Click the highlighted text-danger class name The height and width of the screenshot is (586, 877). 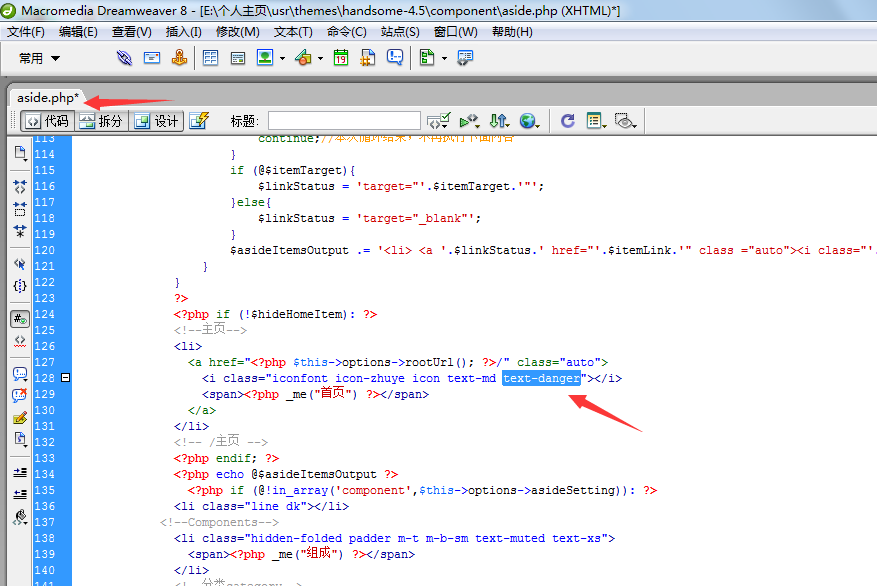click(x=541, y=379)
